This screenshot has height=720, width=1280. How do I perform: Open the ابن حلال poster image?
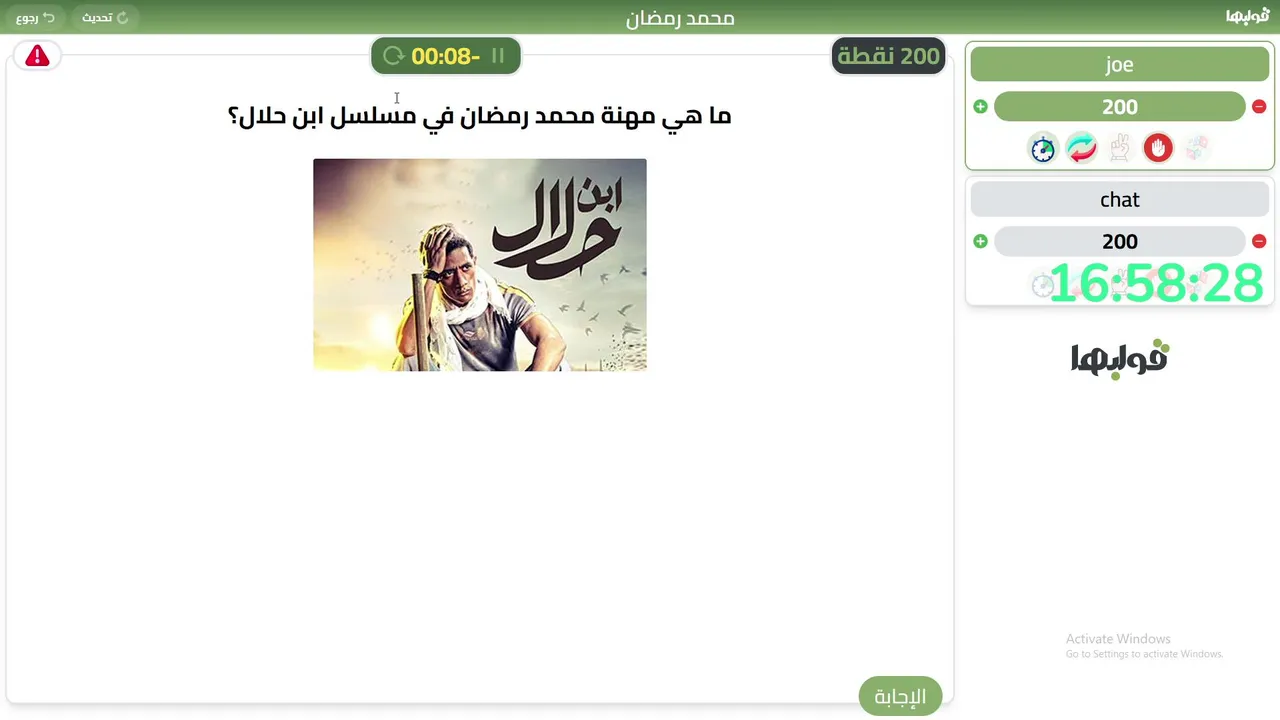tap(480, 265)
